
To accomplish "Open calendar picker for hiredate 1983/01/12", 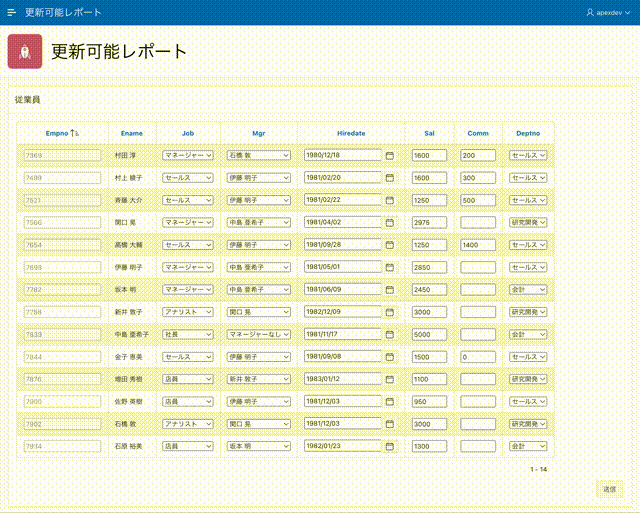I will (x=390, y=379).
